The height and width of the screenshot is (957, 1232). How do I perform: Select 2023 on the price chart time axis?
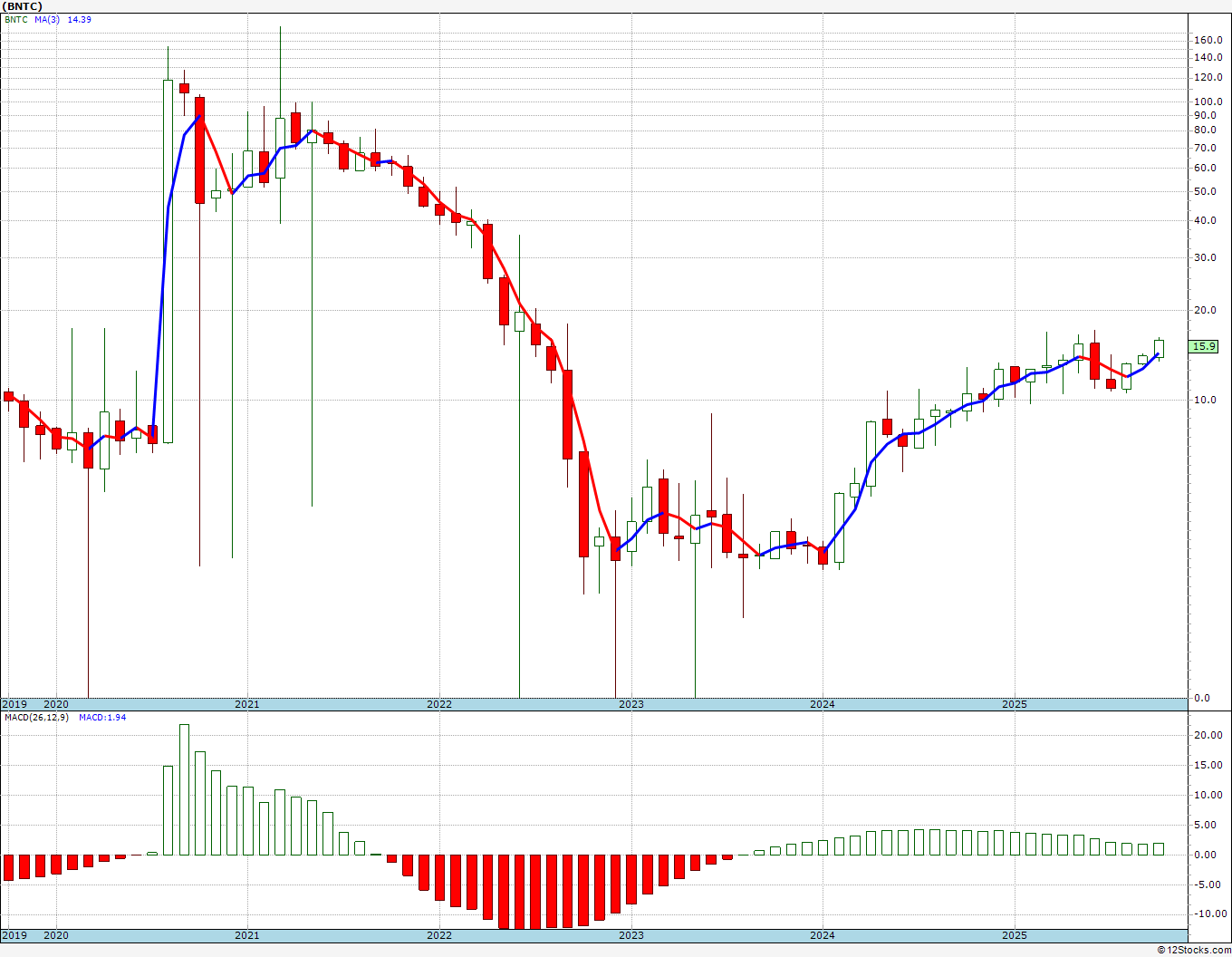[631, 704]
